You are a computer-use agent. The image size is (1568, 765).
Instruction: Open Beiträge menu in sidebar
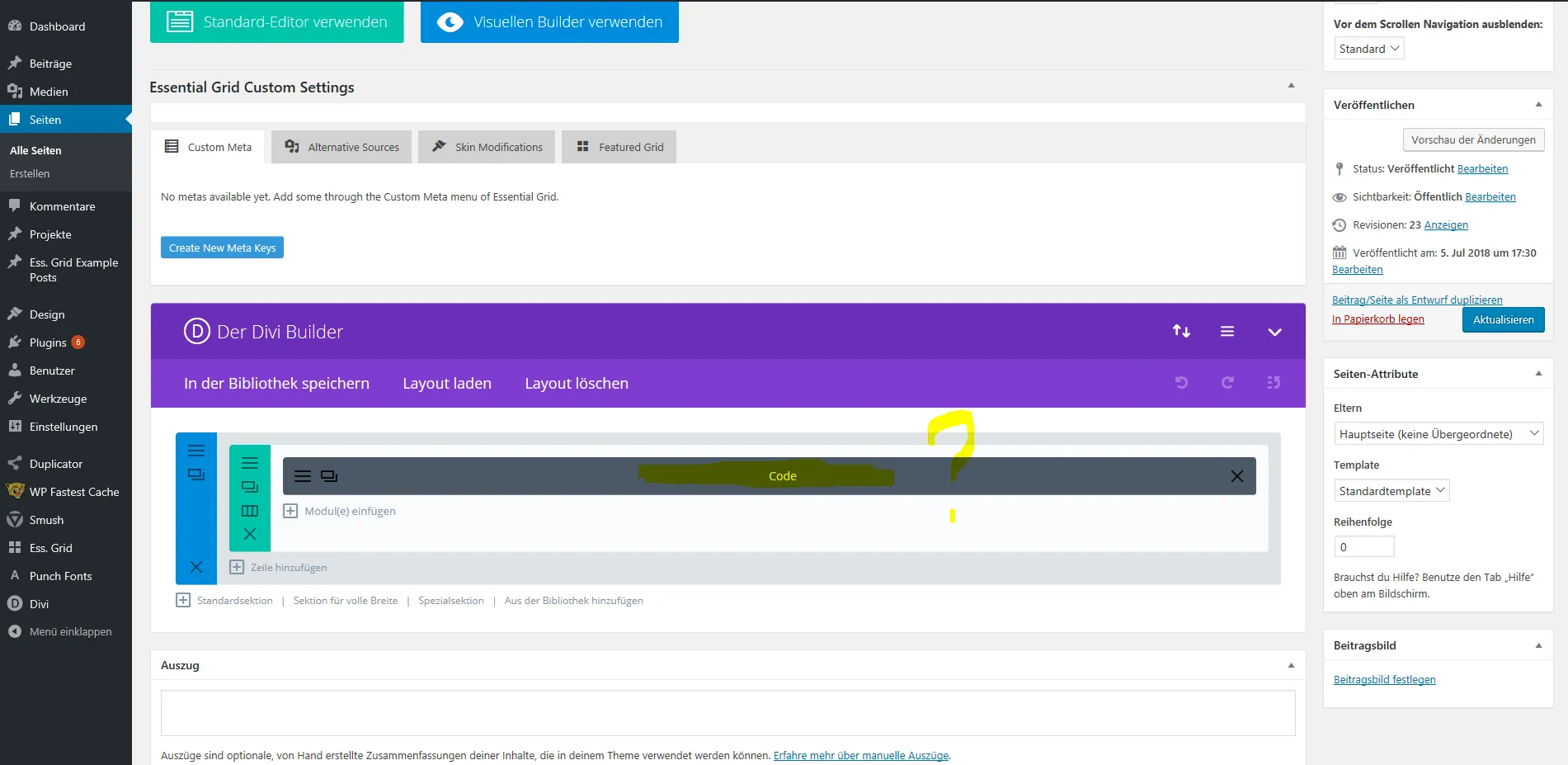pyautogui.click(x=66, y=64)
